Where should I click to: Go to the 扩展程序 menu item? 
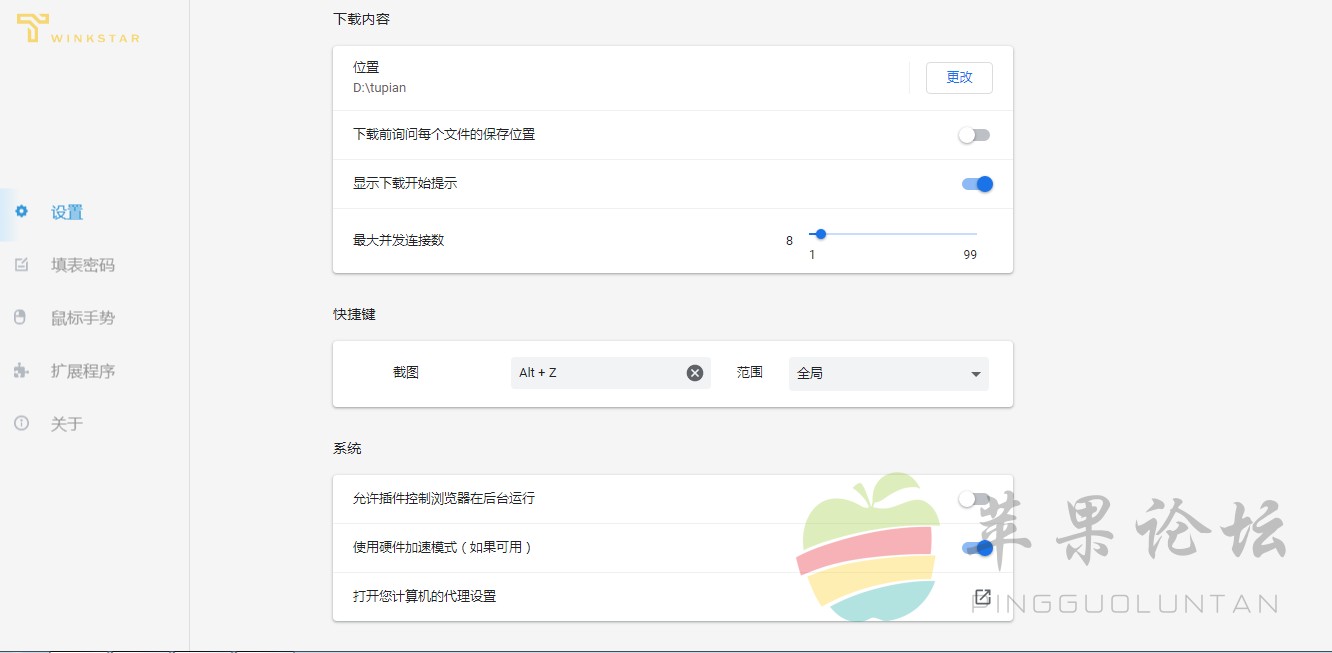click(x=83, y=371)
